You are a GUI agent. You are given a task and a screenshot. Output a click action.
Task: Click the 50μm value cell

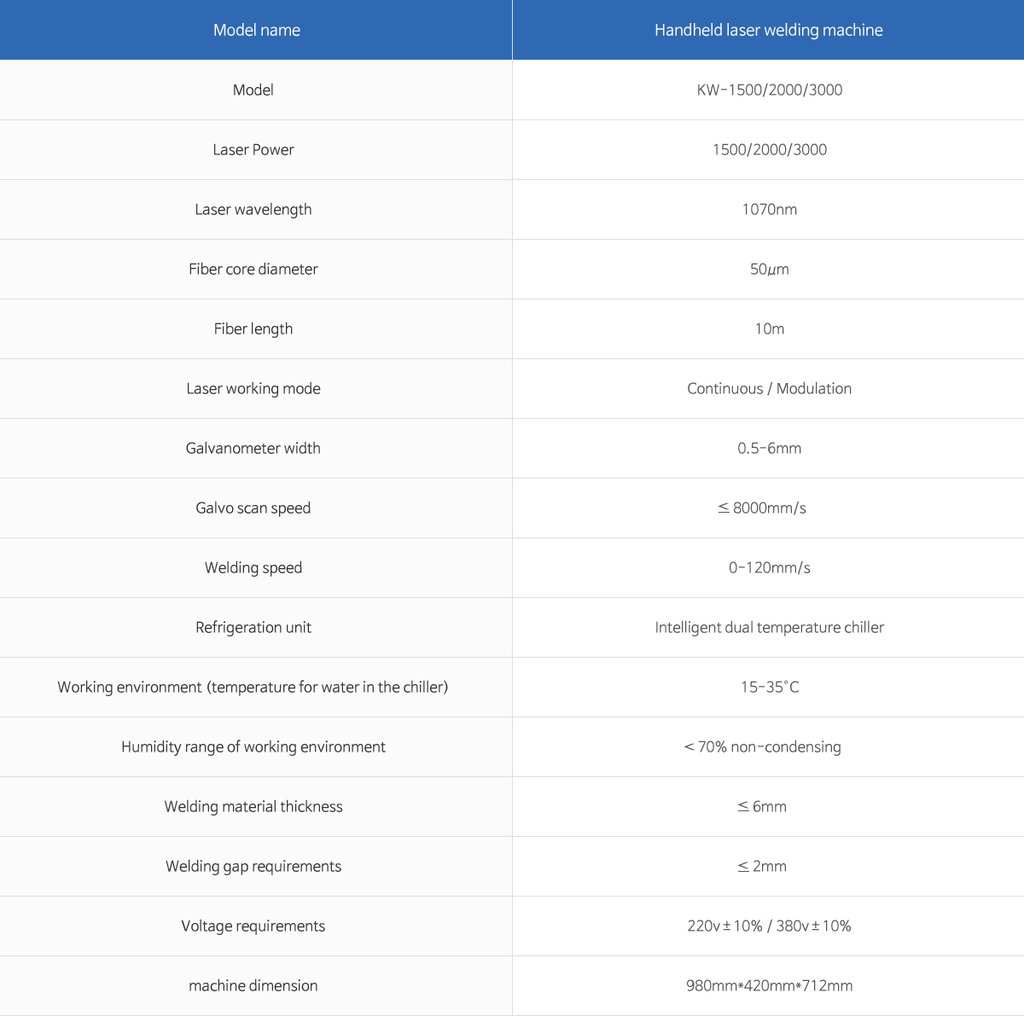pos(768,269)
